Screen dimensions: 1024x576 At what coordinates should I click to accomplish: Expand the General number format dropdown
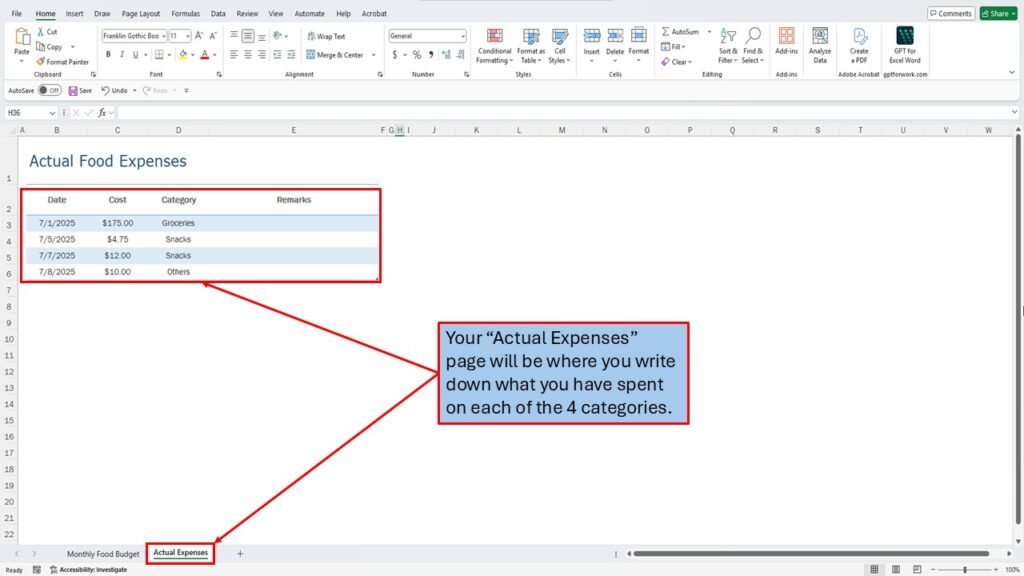tap(461, 36)
